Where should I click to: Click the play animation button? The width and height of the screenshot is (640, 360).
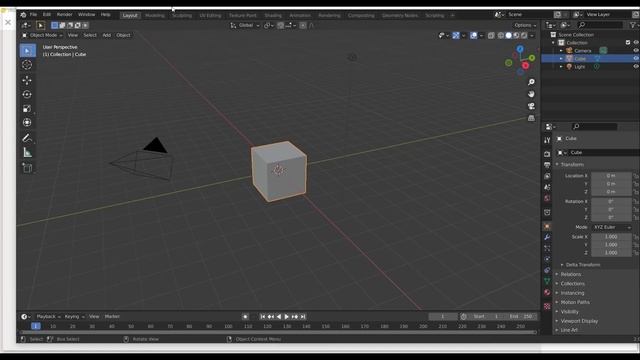pos(287,317)
